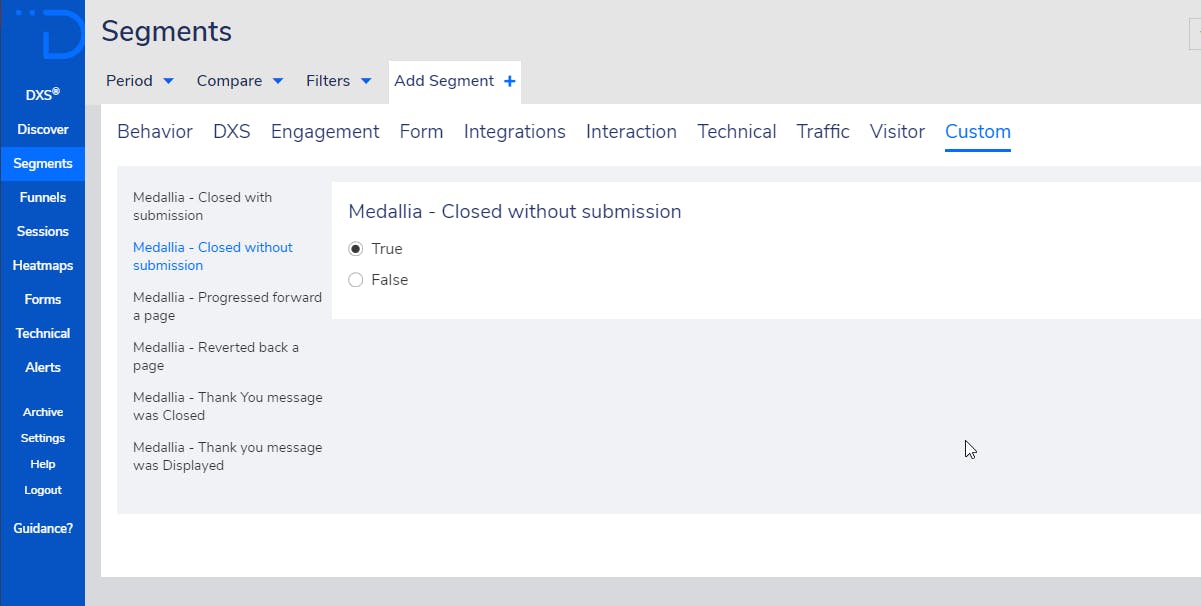Open Discover in the sidebar
This screenshot has height=606, width=1201.
[43, 129]
